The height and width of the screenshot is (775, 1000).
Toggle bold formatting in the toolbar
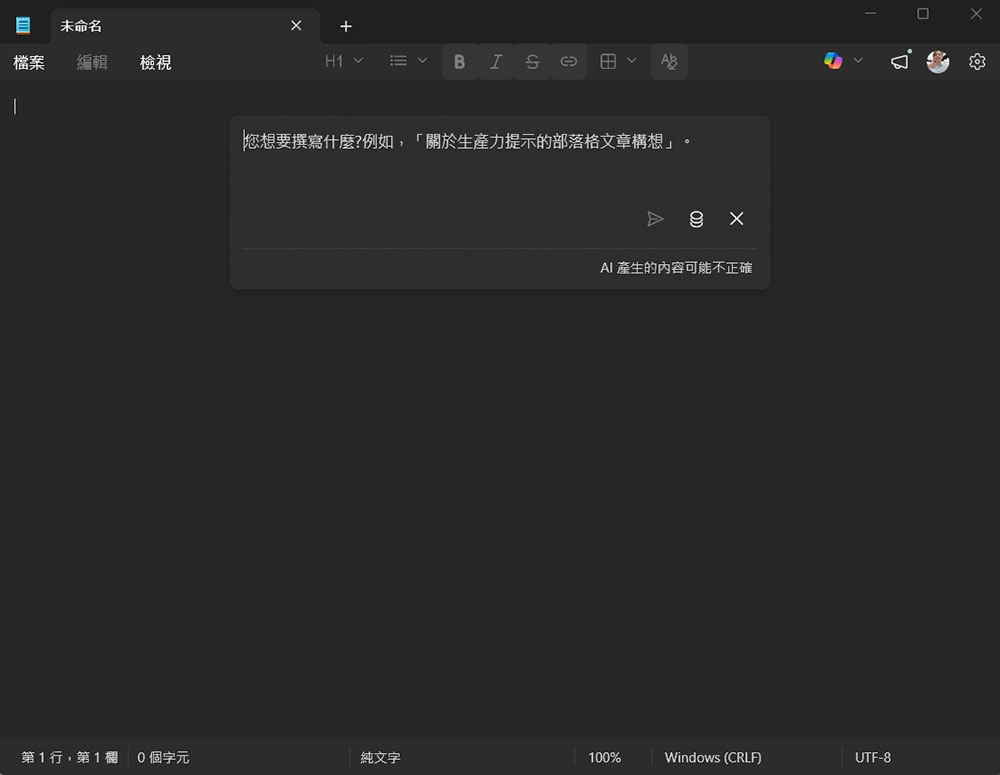click(x=459, y=61)
